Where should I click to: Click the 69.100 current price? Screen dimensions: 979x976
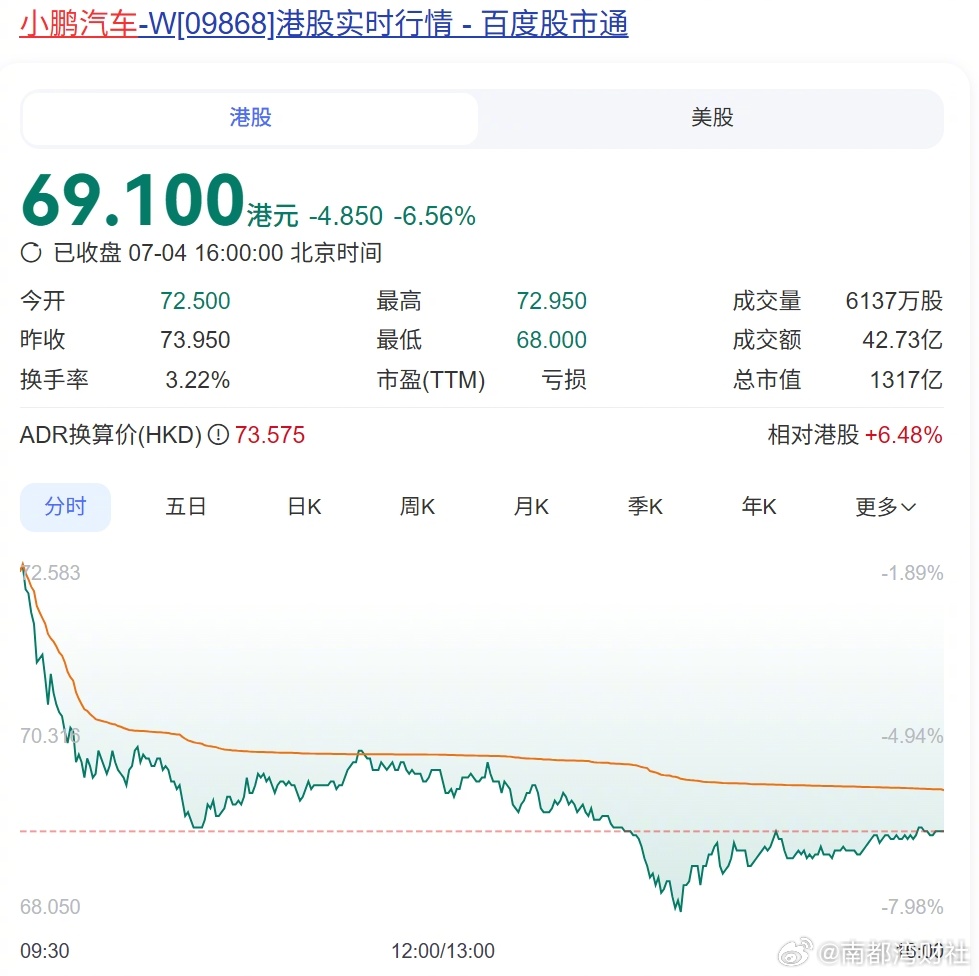(132, 200)
